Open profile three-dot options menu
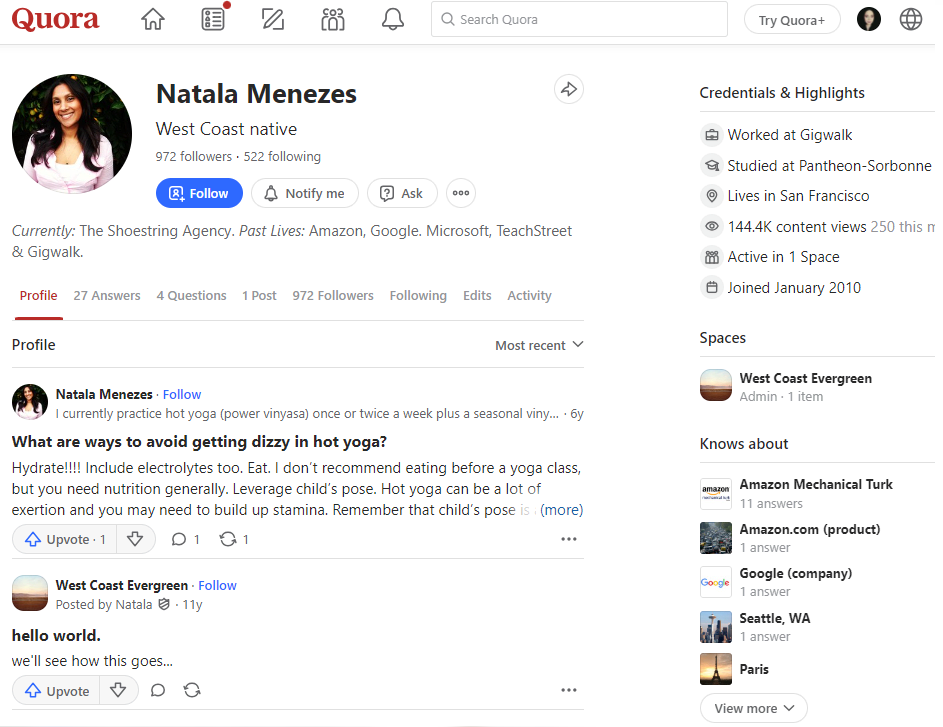Image resolution: width=943 pixels, height=727 pixels. click(460, 193)
